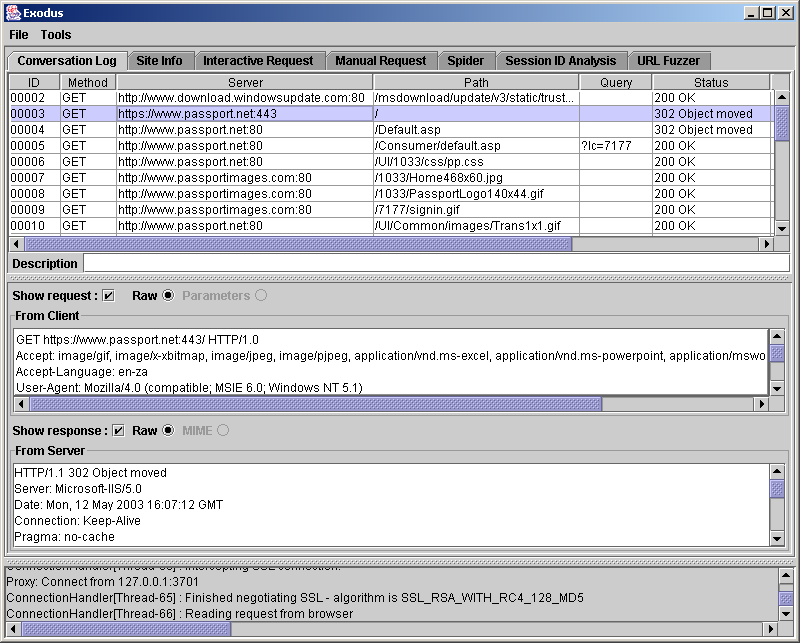Viewport: 800px width, 643px height.
Task: Switch to the Site Info tab
Action: (160, 61)
